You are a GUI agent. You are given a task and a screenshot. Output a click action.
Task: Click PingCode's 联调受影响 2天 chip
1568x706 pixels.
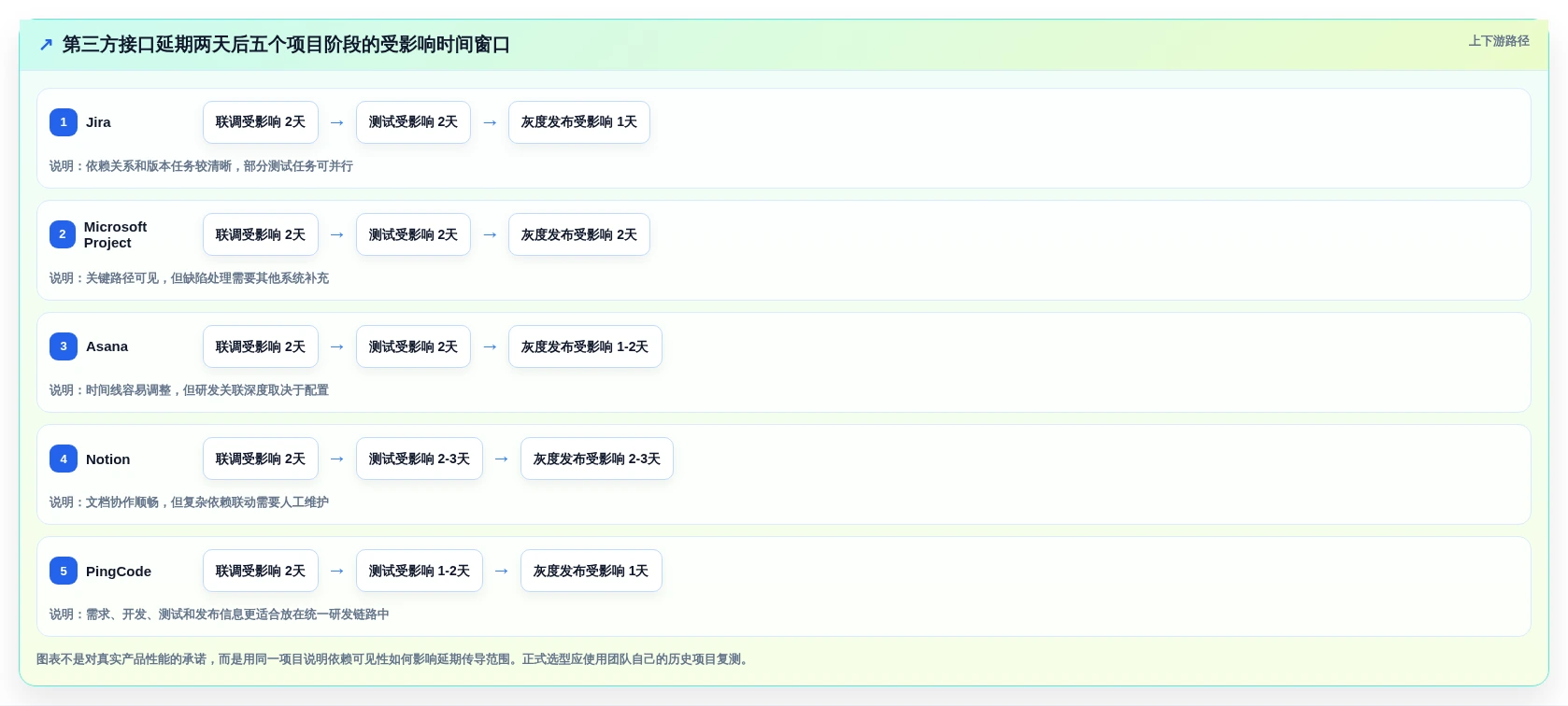tap(261, 571)
